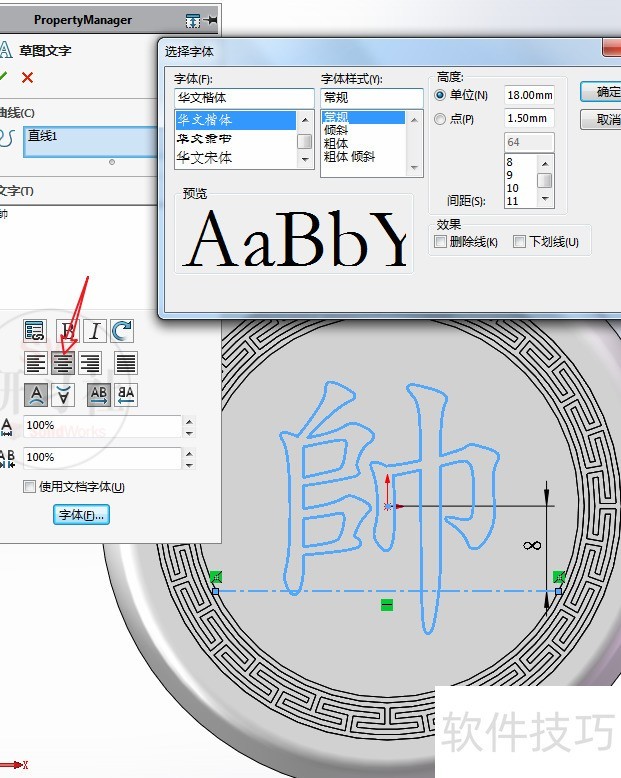Viewport: 621px width, 778px height.
Task: Click the font name input field
Action: click(244, 97)
